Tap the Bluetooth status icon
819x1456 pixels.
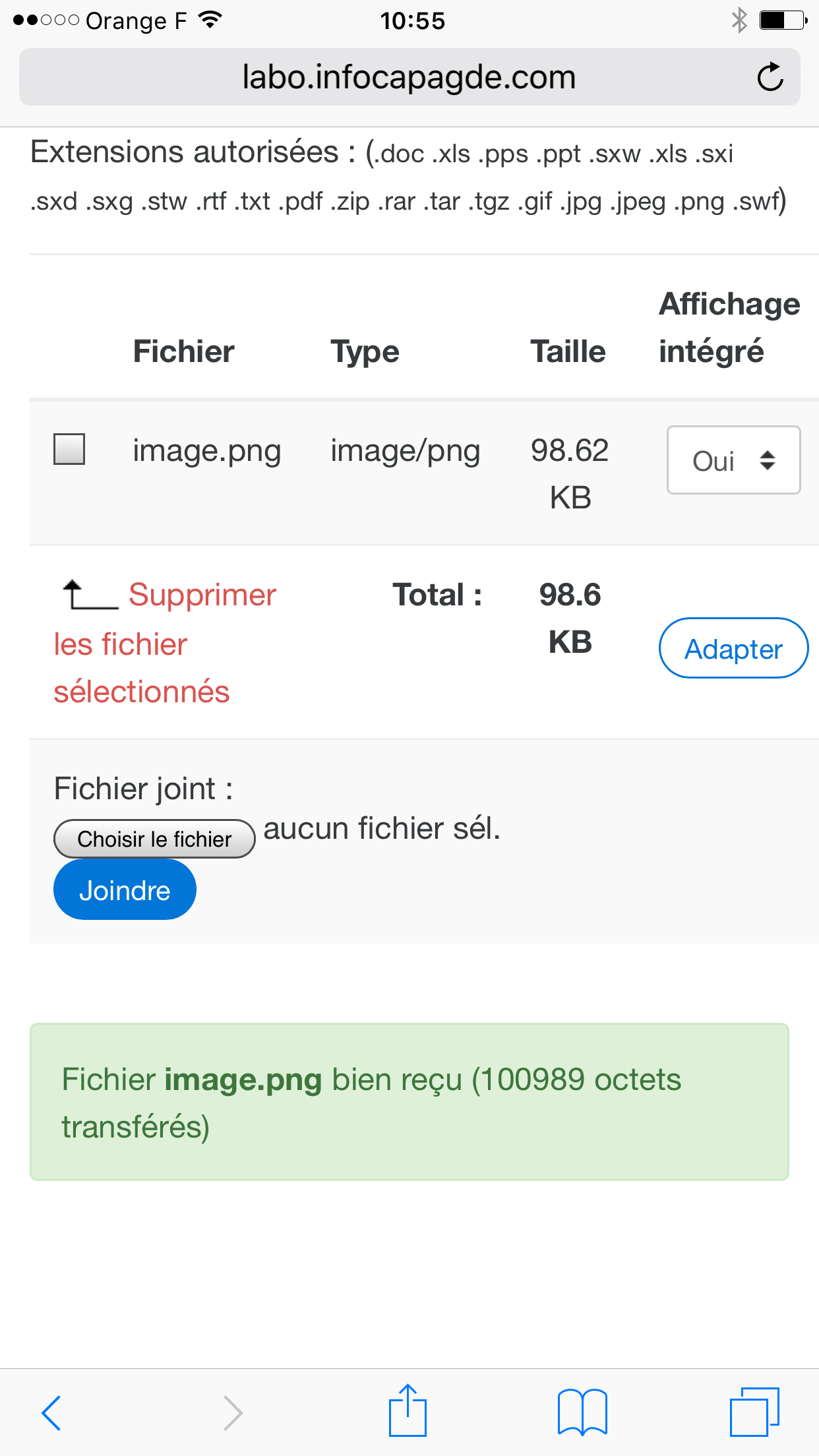point(739,20)
